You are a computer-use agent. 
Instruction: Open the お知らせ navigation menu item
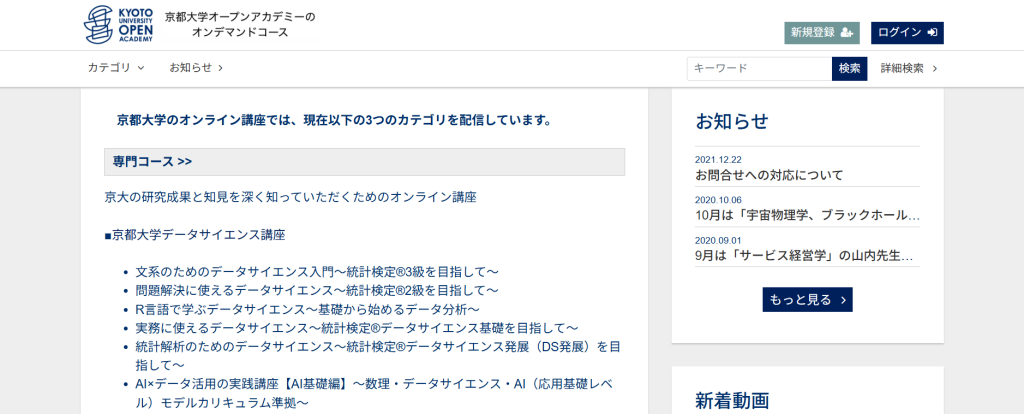tap(195, 68)
